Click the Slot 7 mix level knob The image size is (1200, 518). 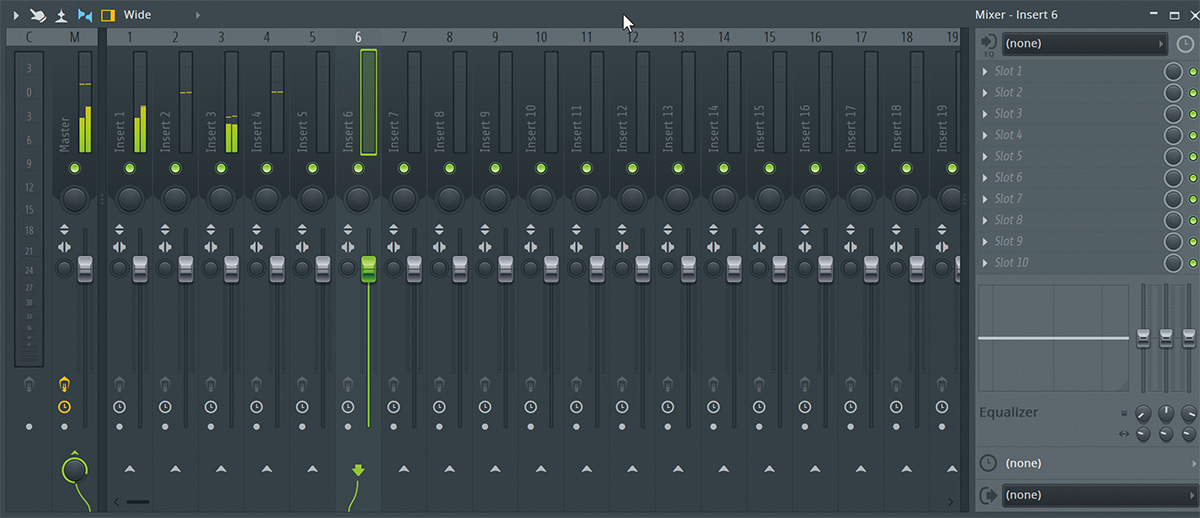(1173, 199)
